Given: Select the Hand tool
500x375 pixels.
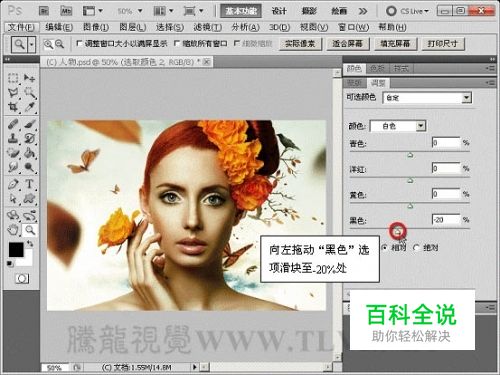Looking at the screenshot, I should 13,230.
